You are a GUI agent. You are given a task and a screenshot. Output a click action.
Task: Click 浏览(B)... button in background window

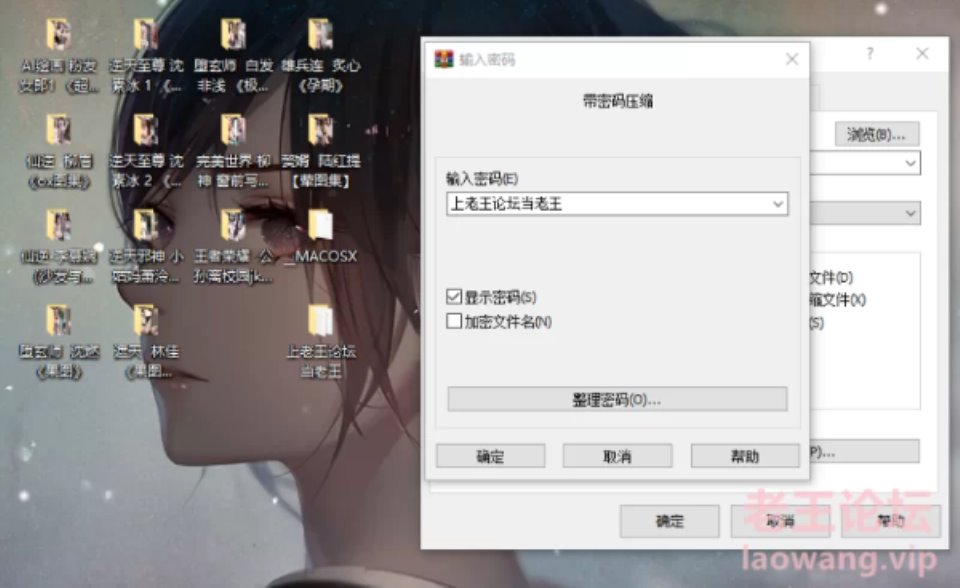[877, 134]
